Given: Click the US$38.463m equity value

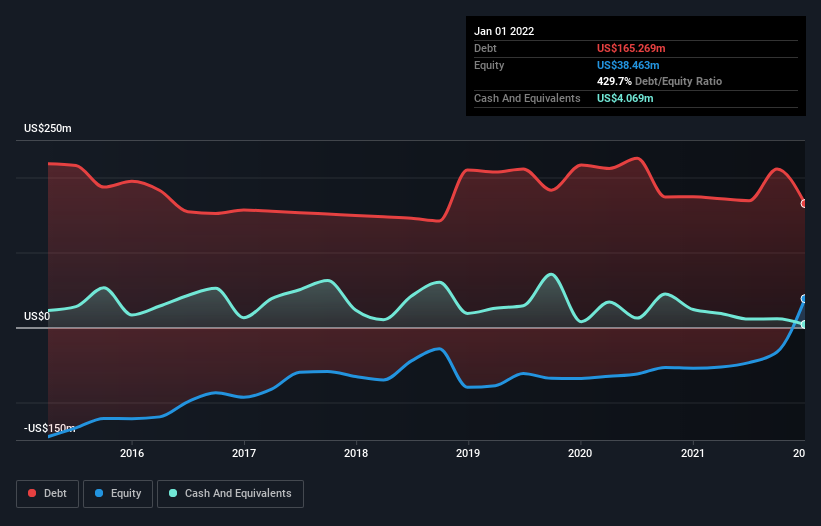Looking at the screenshot, I should (628, 65).
